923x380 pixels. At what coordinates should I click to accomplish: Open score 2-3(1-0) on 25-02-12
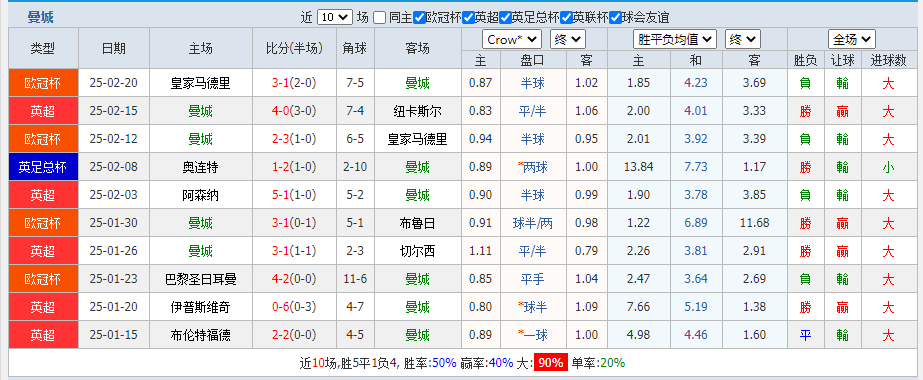click(294, 139)
